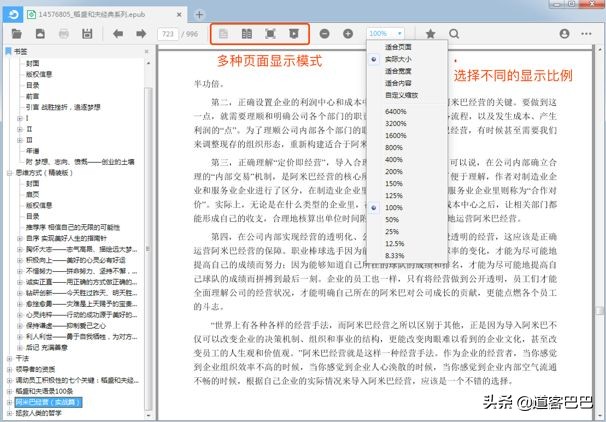Set zoom to 150%
This screenshot has height=422, width=606.
[x=394, y=184]
